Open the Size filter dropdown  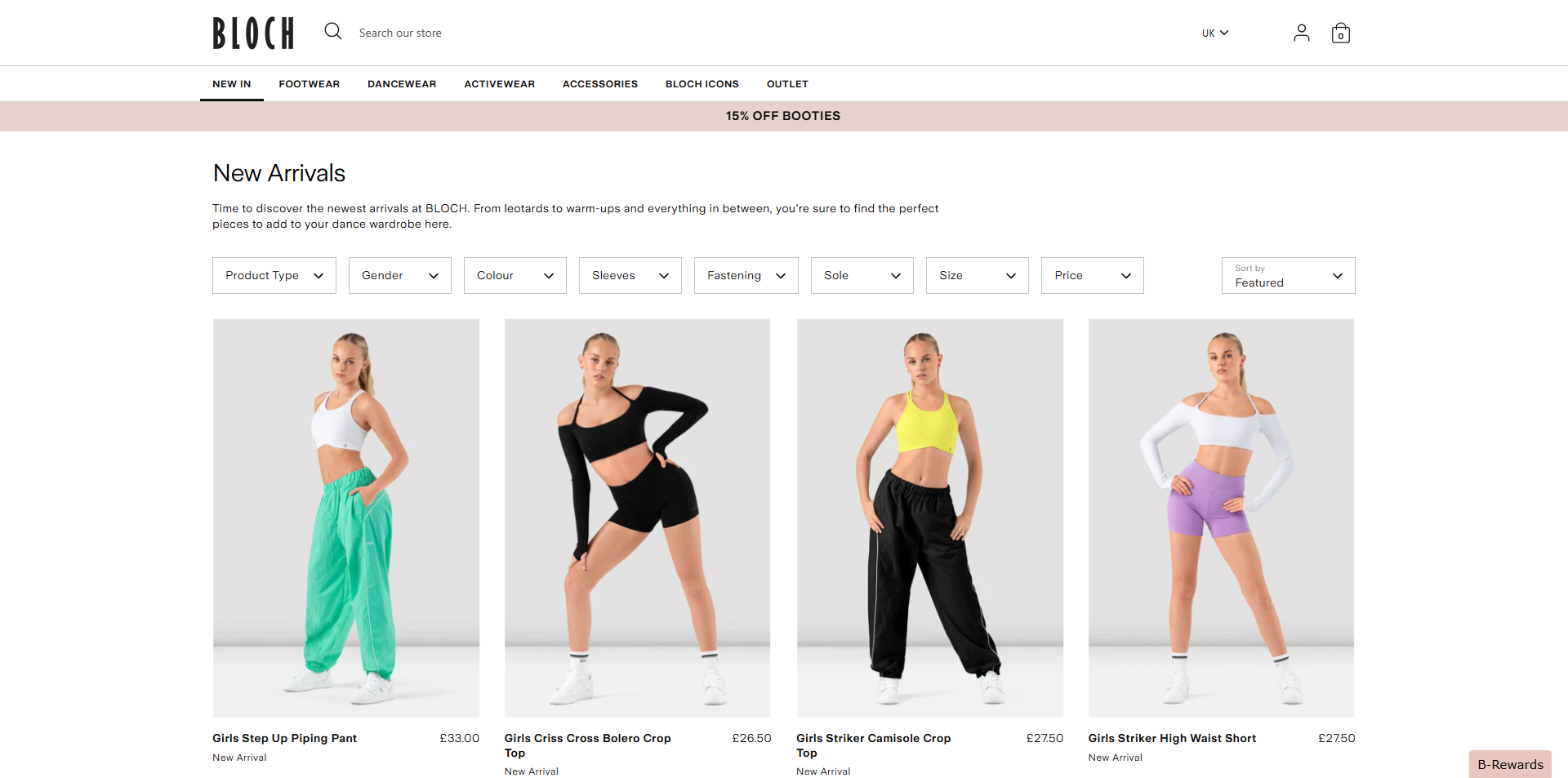(977, 275)
